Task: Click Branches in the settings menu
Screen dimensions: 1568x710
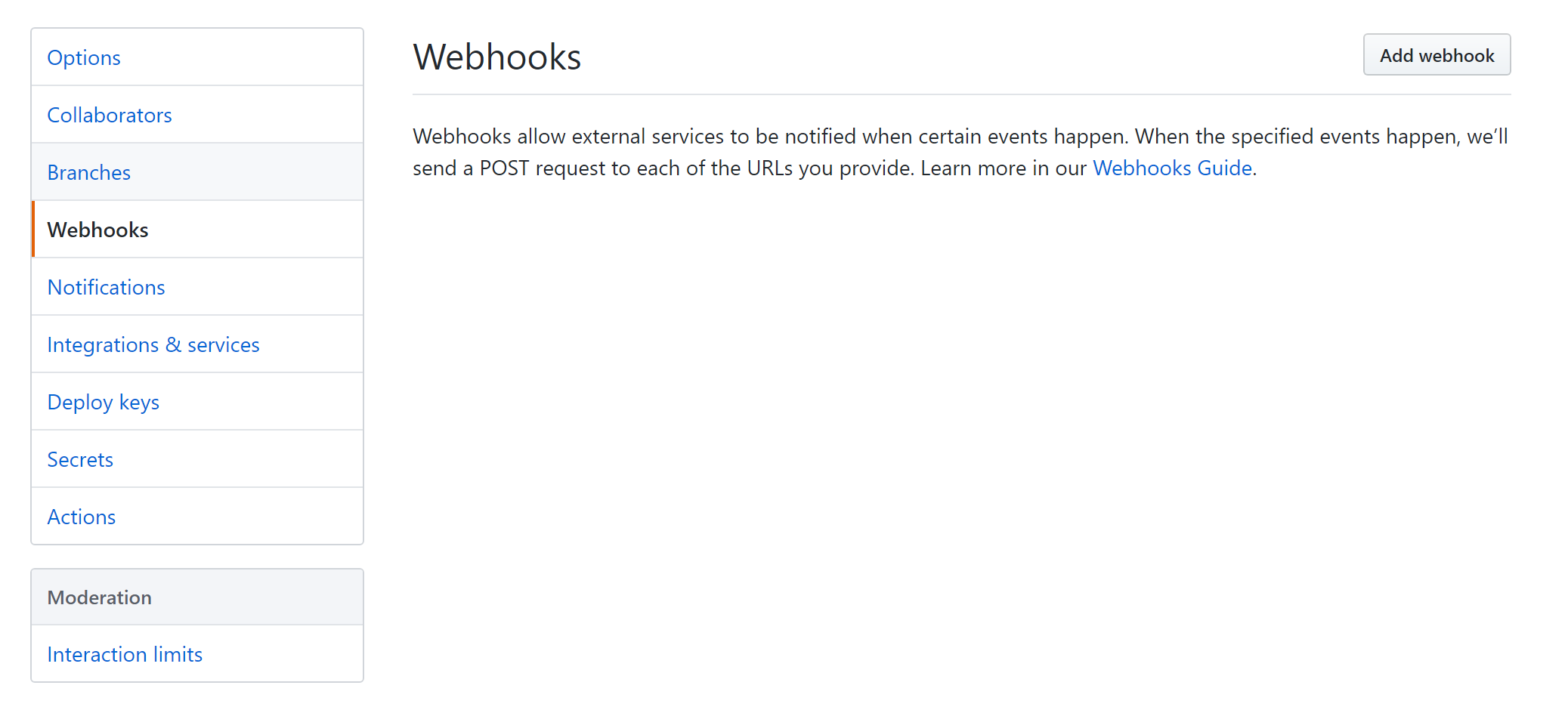Action: click(88, 172)
